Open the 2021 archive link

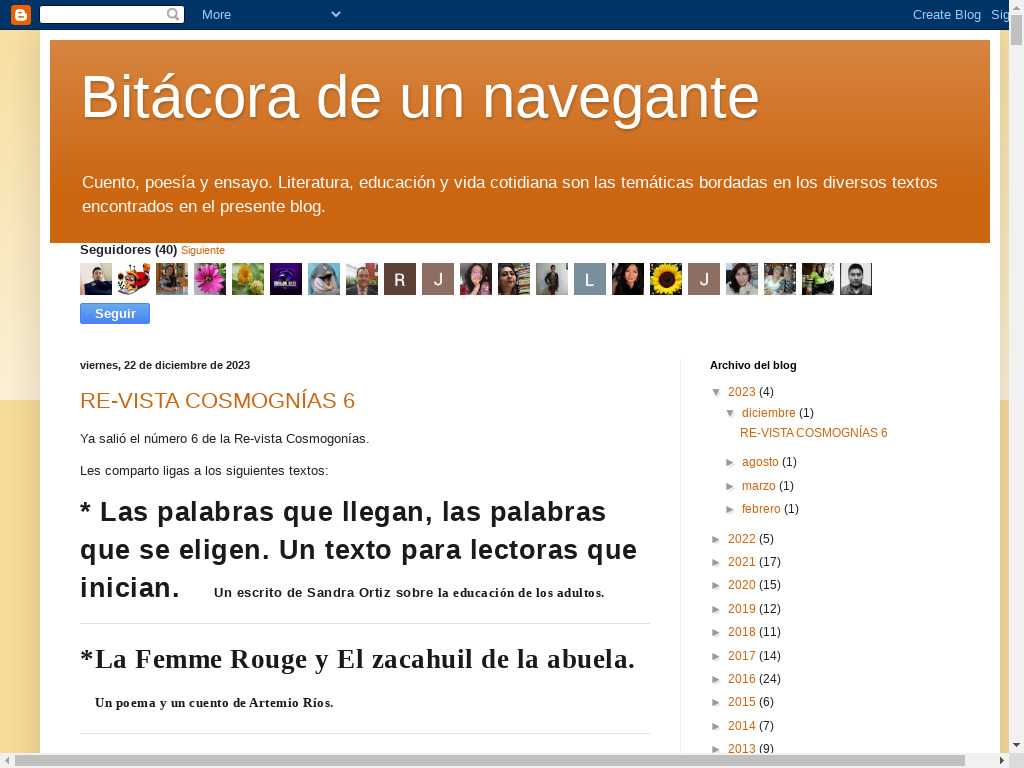pos(741,562)
